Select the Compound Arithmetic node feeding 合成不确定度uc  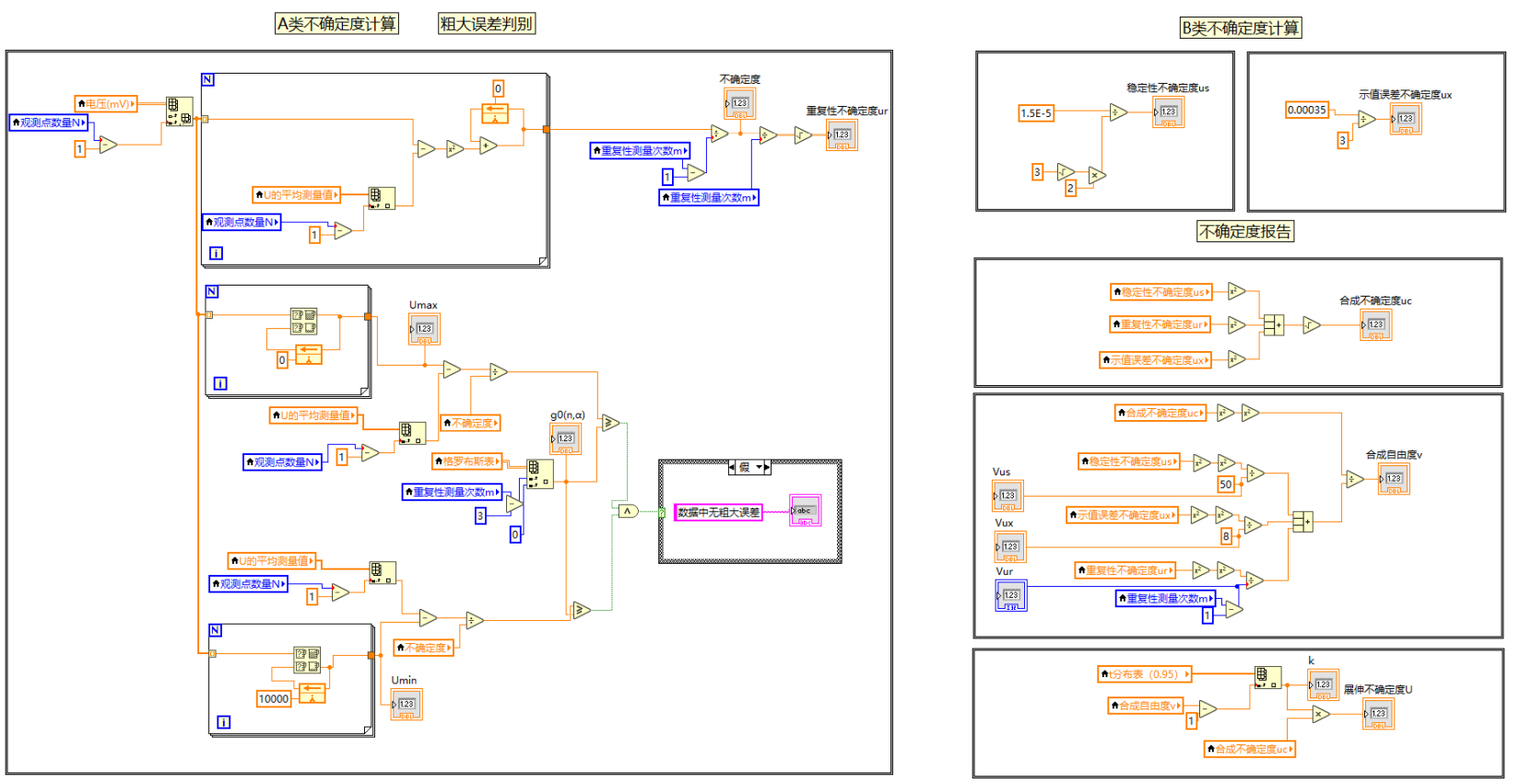click(x=1273, y=325)
